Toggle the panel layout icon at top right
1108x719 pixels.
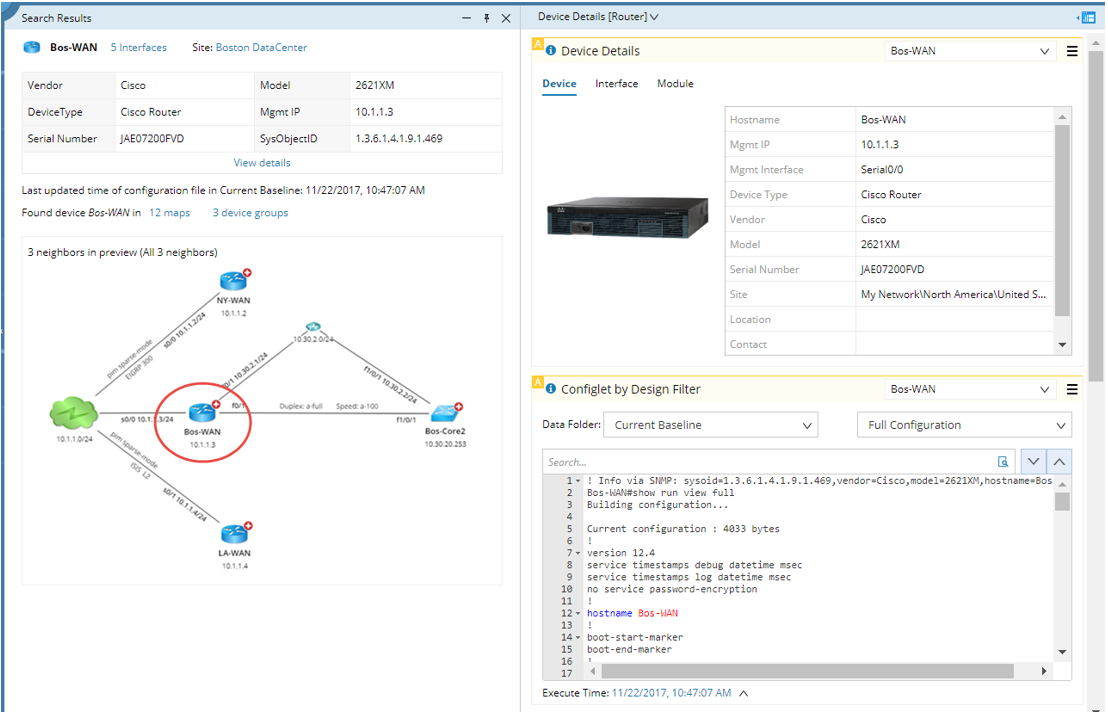(1085, 17)
